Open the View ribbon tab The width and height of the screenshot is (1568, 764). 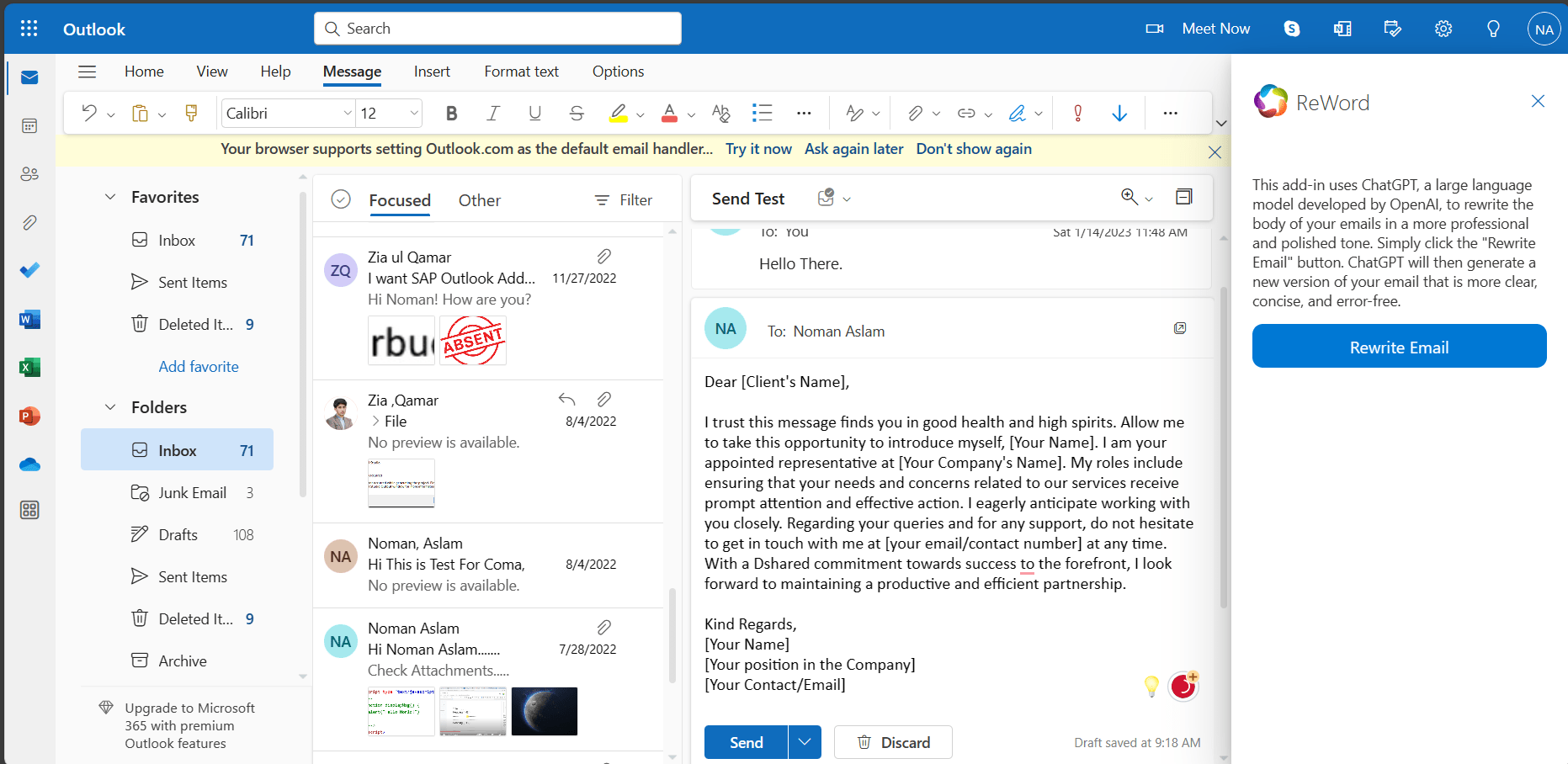[x=212, y=72]
